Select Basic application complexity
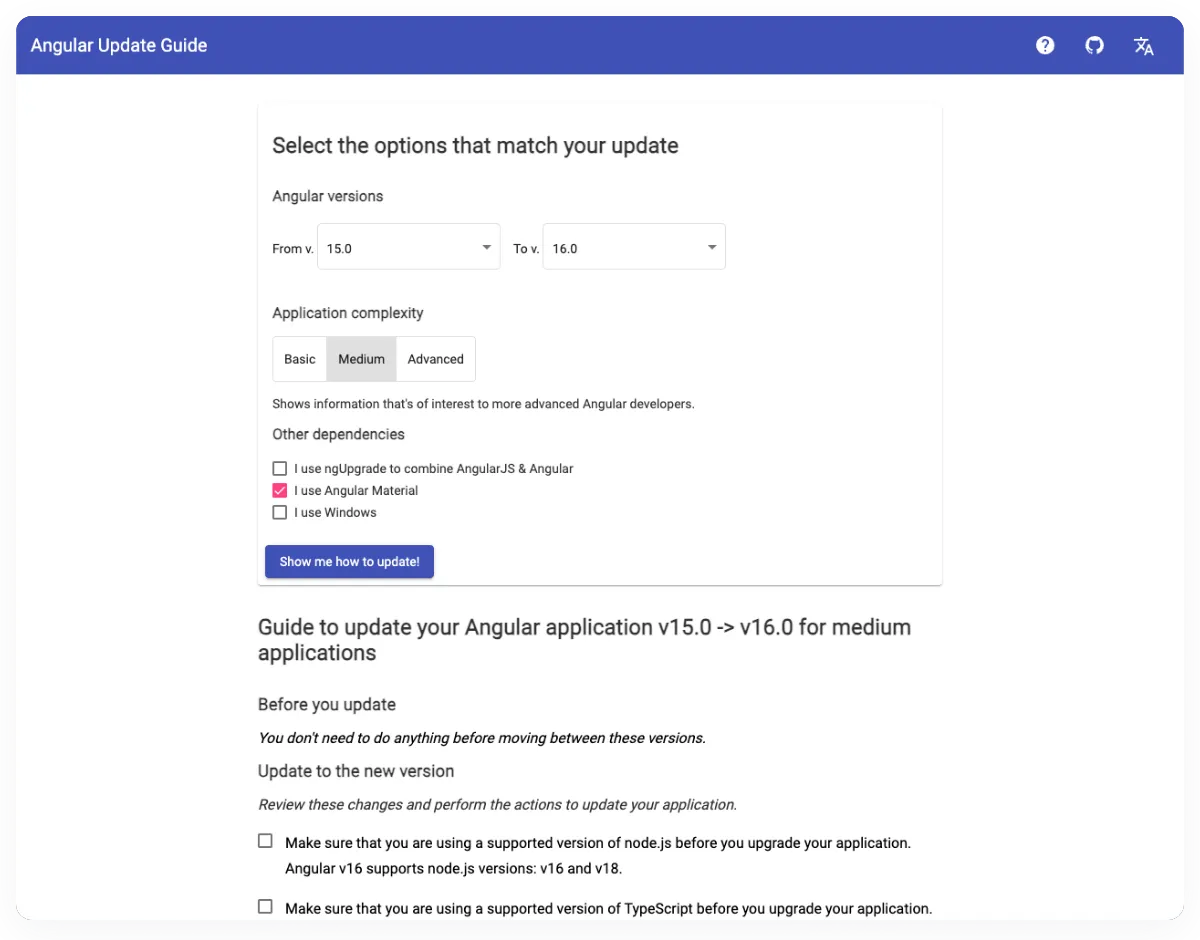Image resolution: width=1200 pixels, height=940 pixels. (300, 359)
